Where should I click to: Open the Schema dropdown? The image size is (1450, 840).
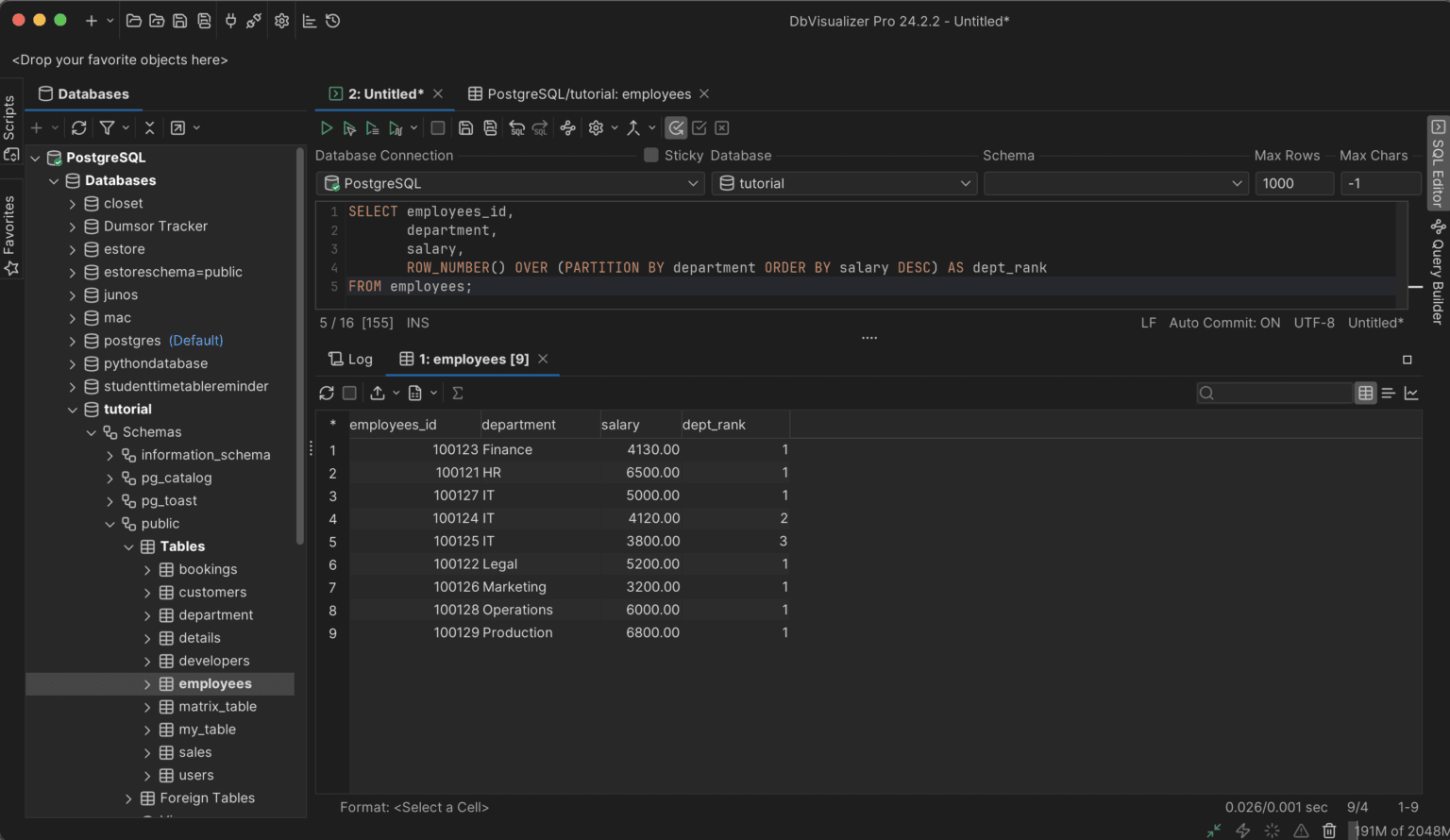(1237, 183)
